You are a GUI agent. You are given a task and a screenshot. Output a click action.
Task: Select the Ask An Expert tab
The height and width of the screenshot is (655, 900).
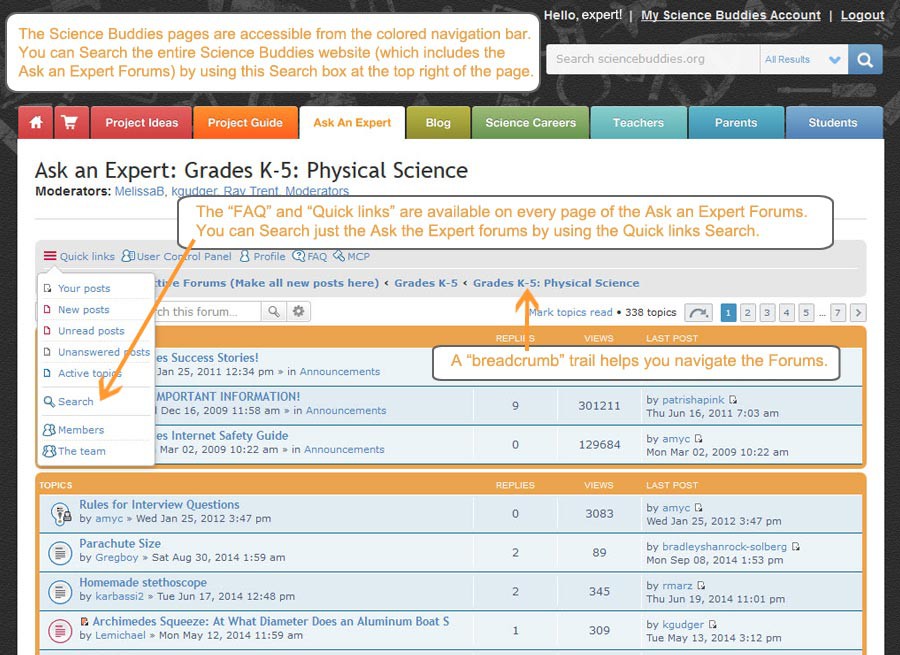click(352, 122)
